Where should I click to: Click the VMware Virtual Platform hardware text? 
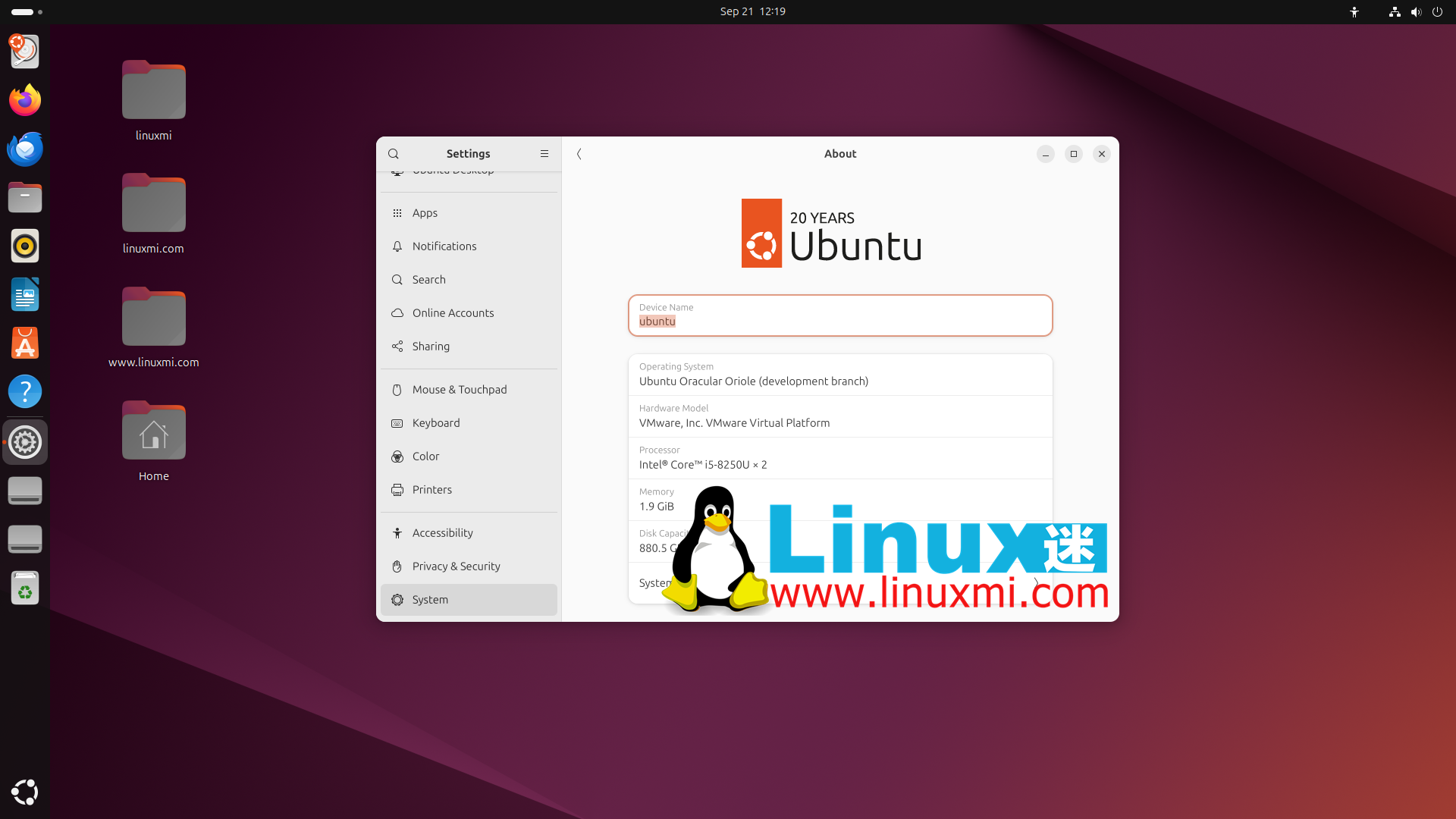734,423
